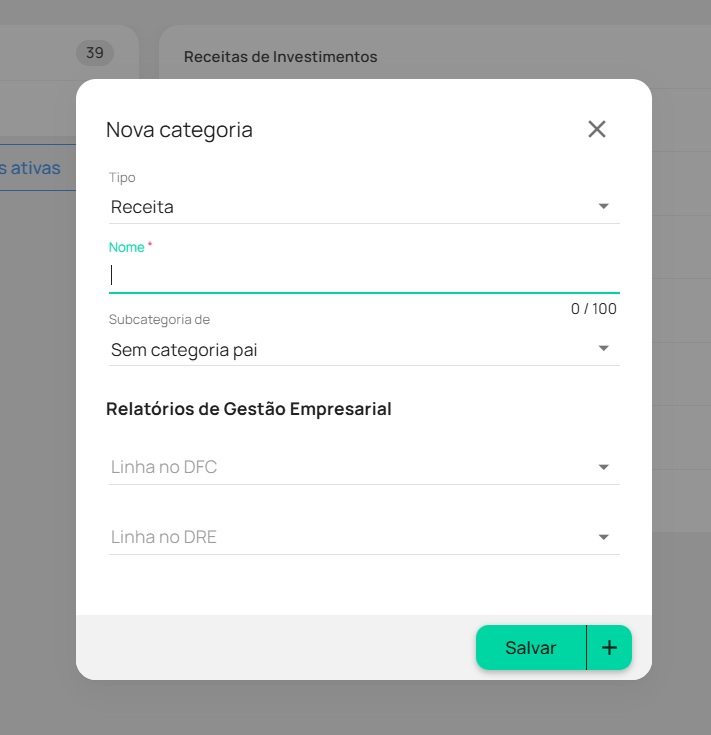Expand the Linha no DRE selector
Screen dimensions: 711x735
pyautogui.click(x=364, y=537)
